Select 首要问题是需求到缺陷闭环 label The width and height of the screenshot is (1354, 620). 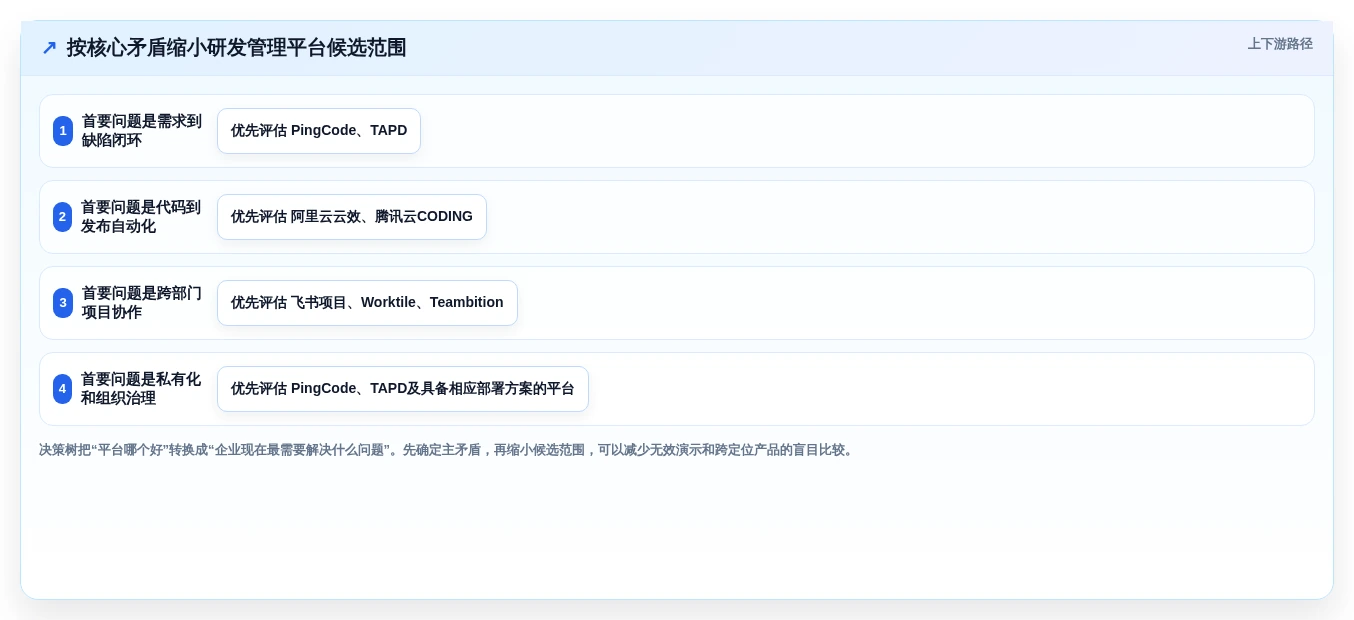(141, 131)
